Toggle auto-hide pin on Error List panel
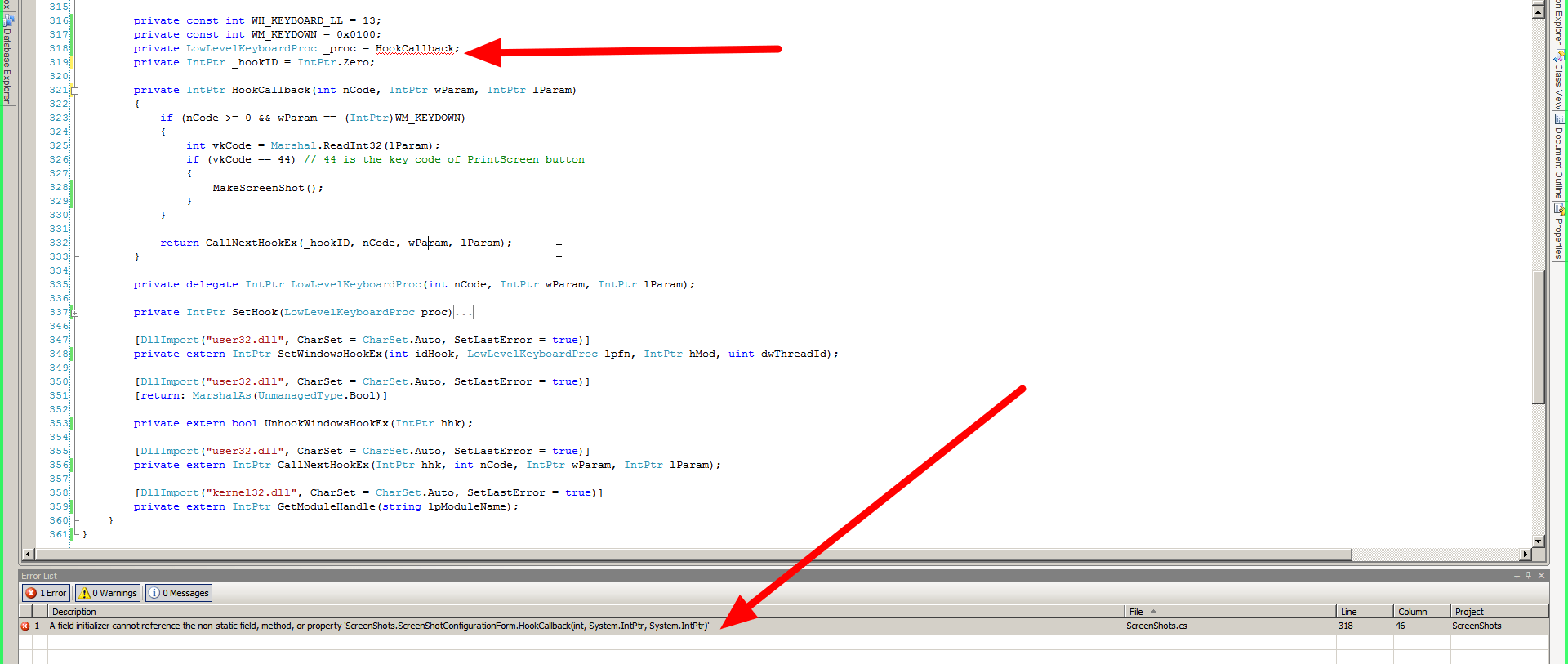1568x664 pixels. [x=1529, y=576]
